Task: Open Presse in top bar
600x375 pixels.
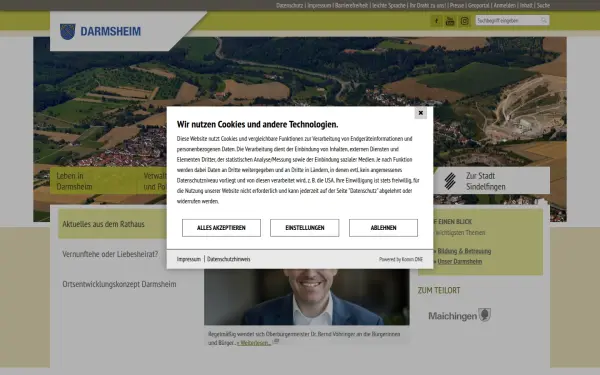Action: click(457, 5)
